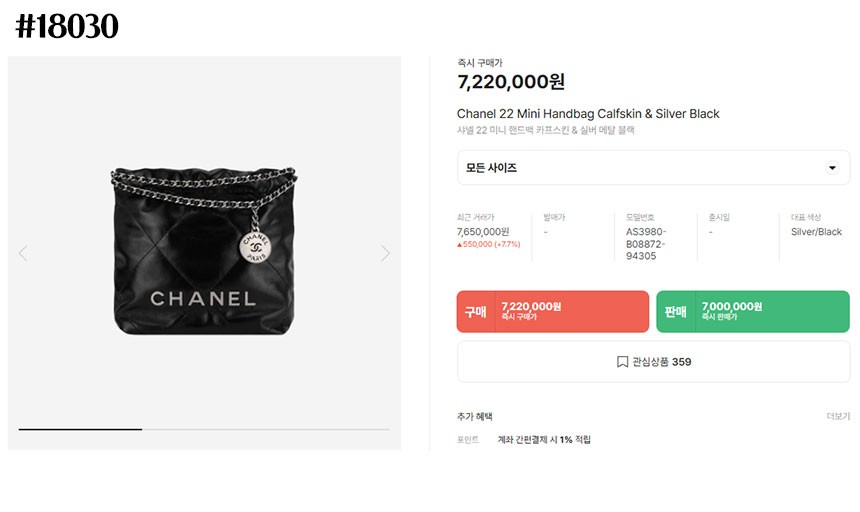Click the Silver/Black color value
This screenshot has height=512, width=860.
click(x=816, y=232)
